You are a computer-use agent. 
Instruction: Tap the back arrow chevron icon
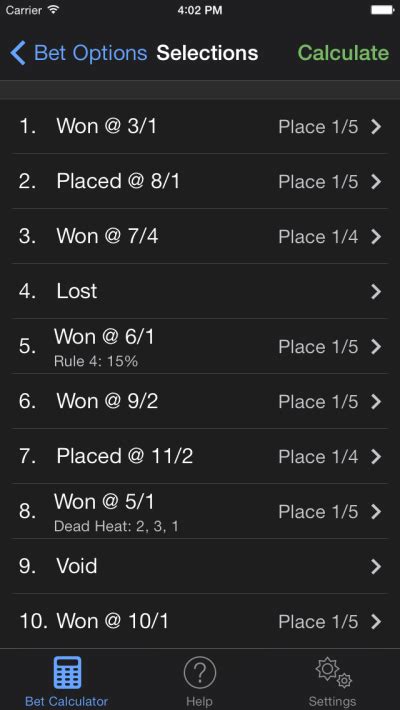point(18,53)
